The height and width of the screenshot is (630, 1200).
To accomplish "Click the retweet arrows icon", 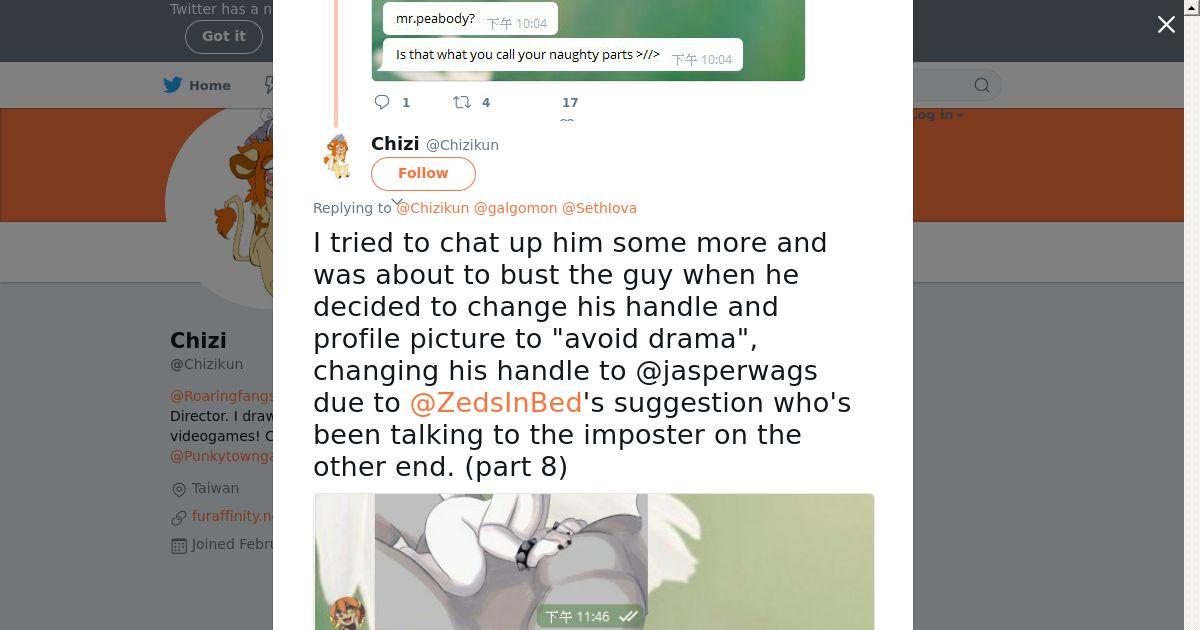I will click(461, 102).
